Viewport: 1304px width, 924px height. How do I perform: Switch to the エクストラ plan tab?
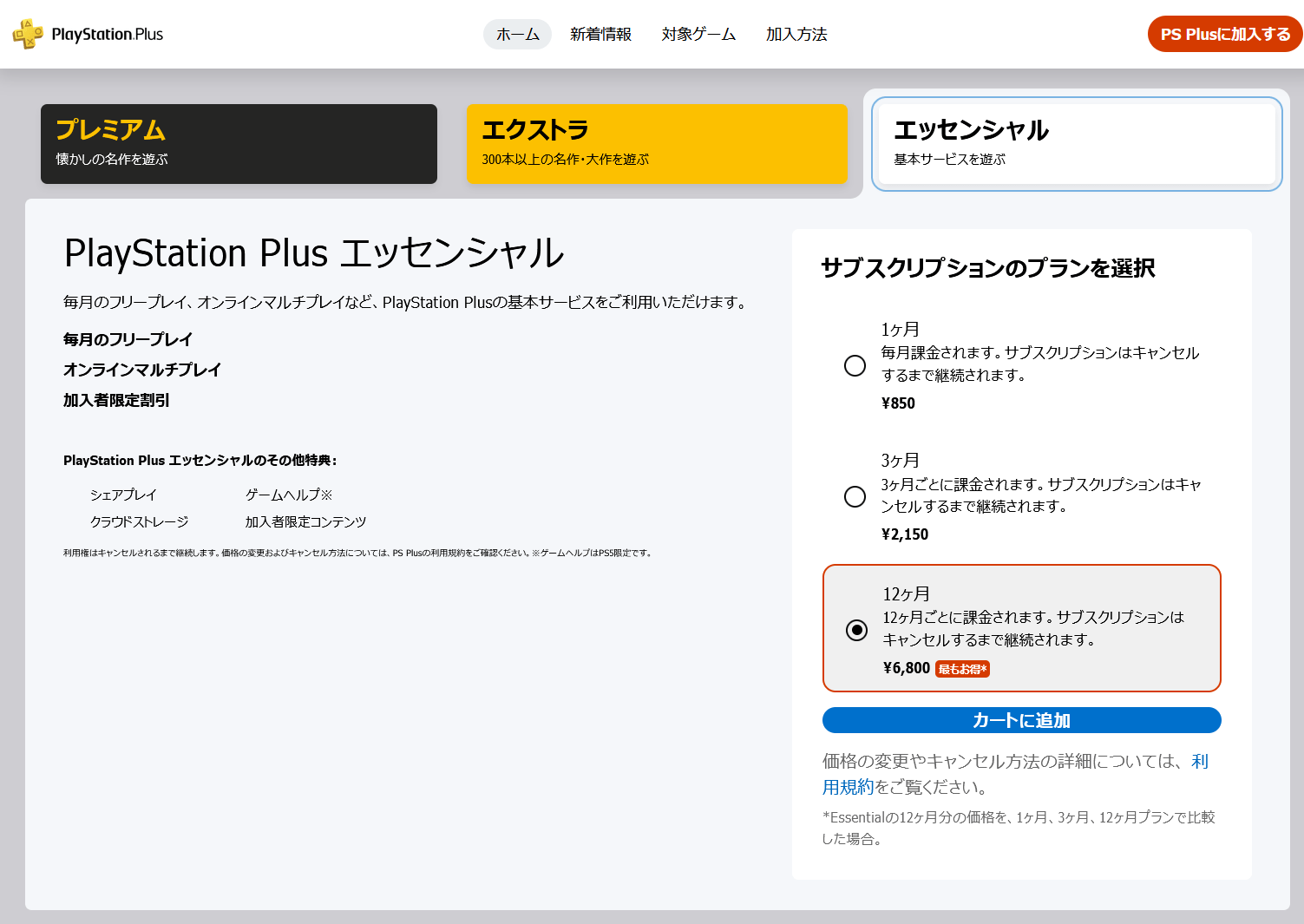point(657,144)
